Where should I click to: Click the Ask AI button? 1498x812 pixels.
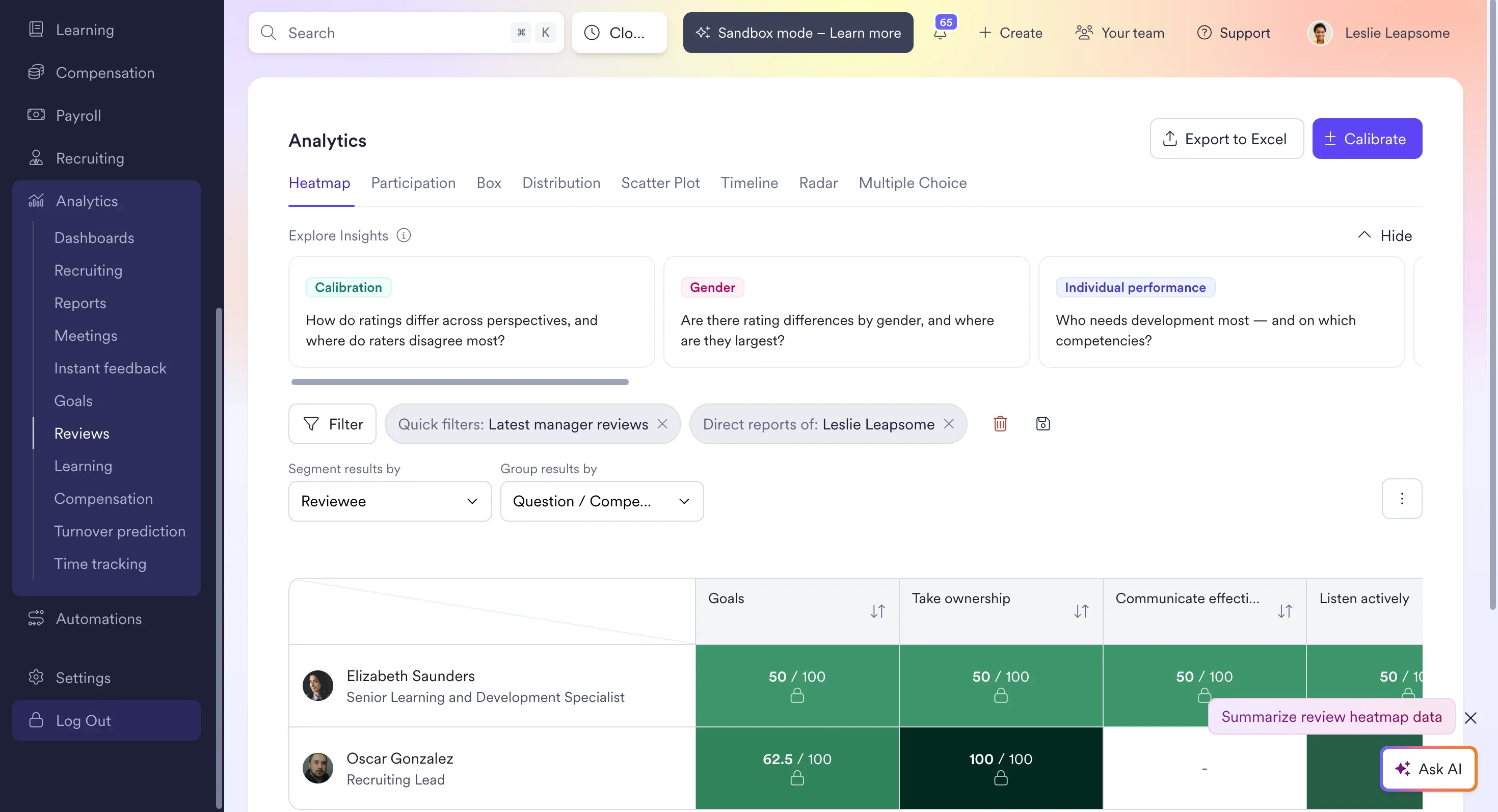1428,768
